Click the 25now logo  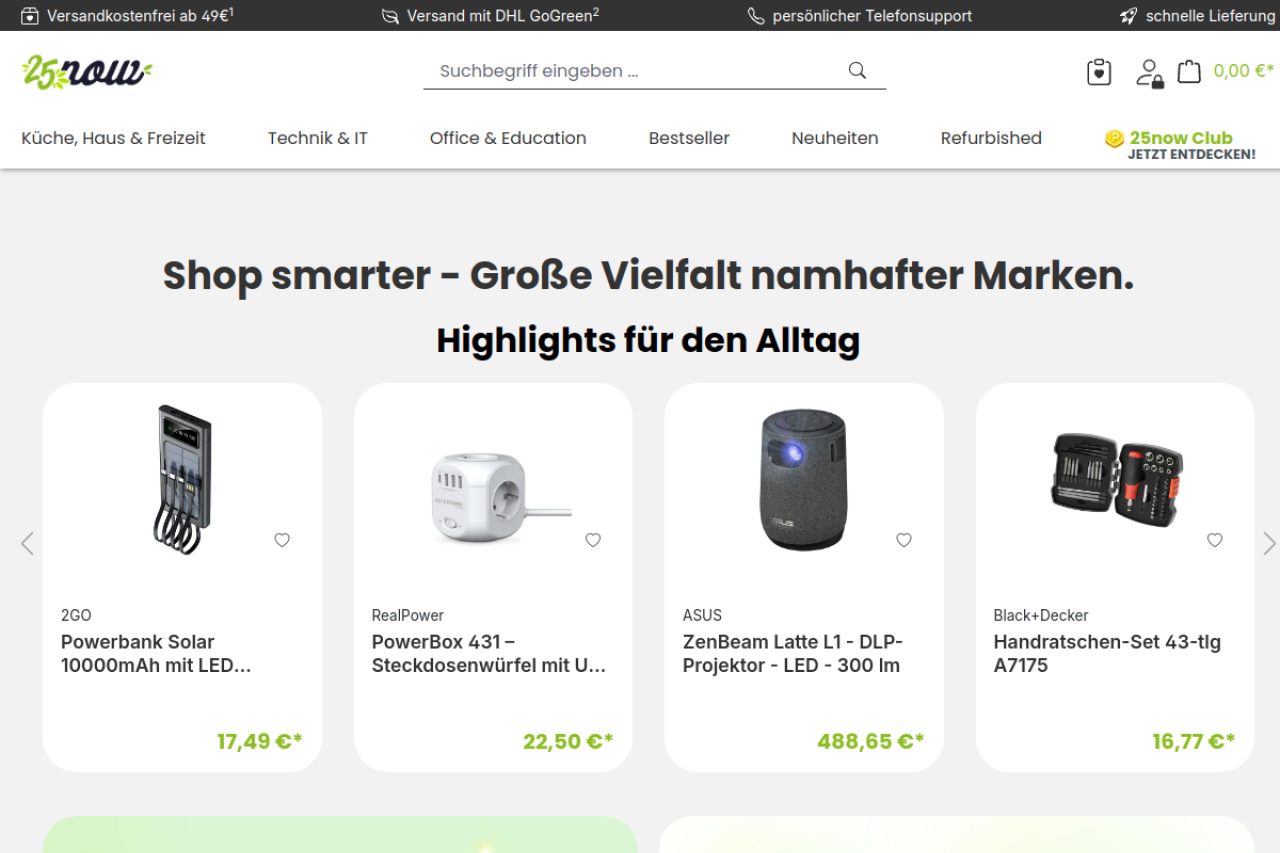pos(87,72)
